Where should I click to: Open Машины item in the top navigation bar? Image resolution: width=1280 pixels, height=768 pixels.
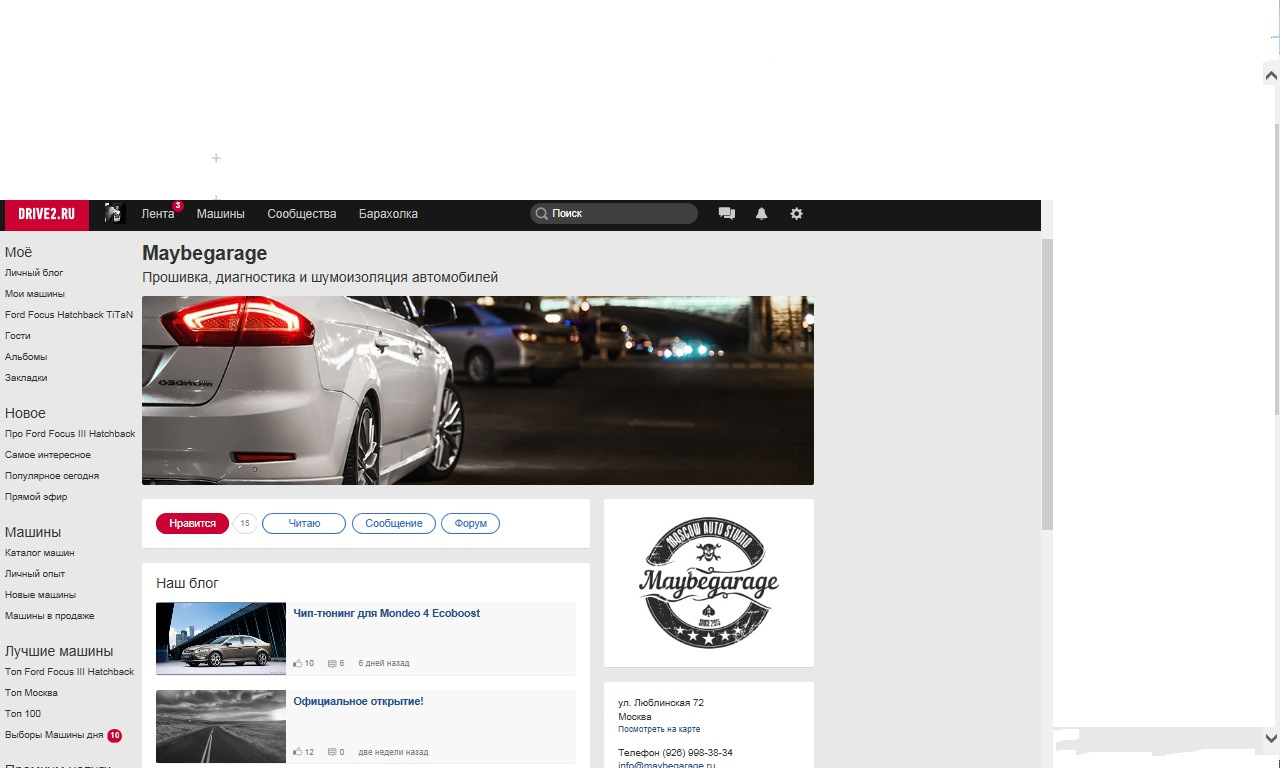220,214
